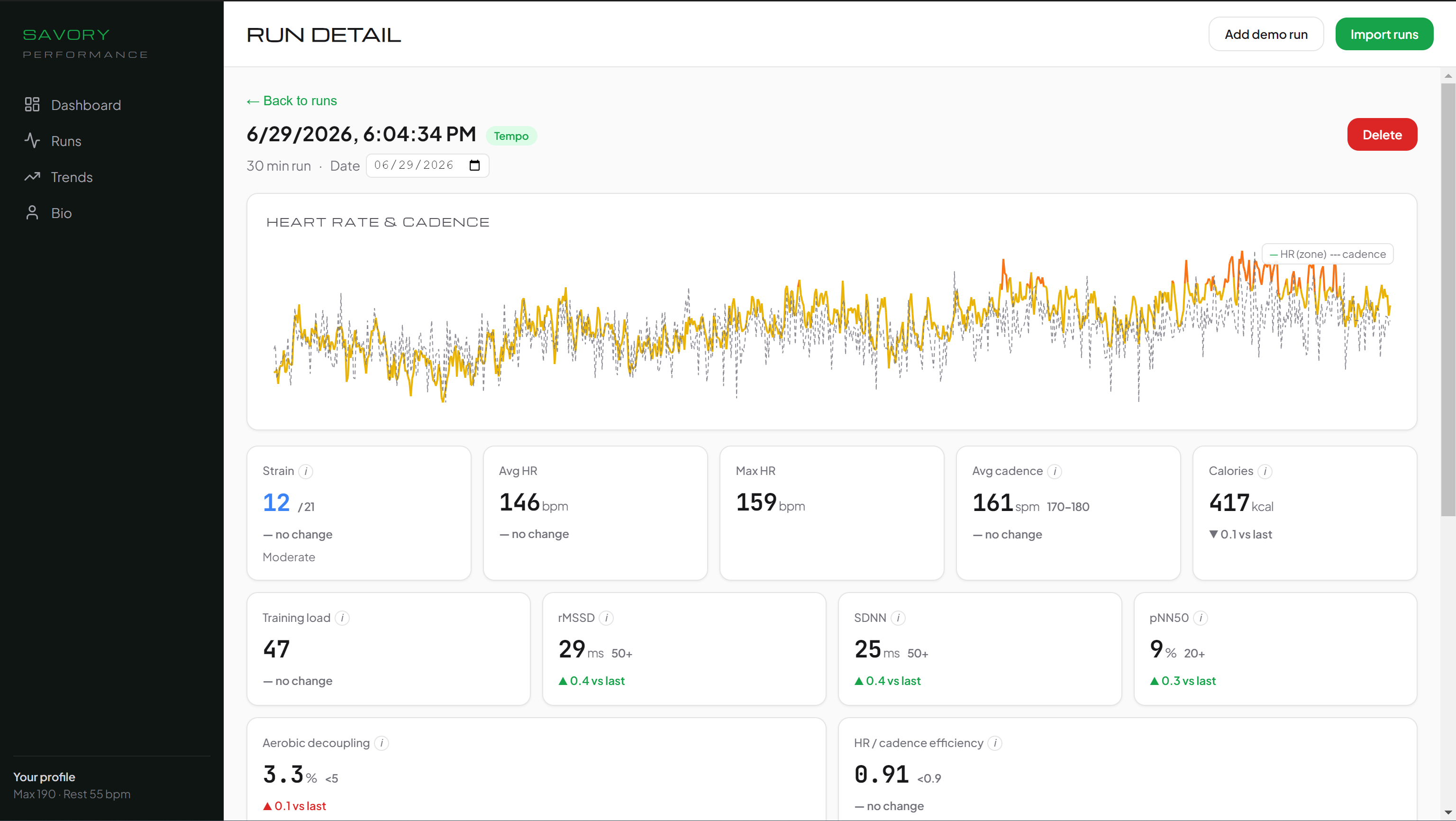Click the page vertical scrollbar thumb
The width and height of the screenshot is (1456, 821).
1448,300
